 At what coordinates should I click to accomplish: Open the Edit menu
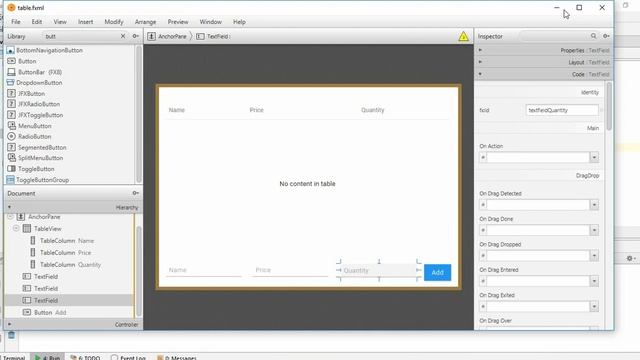point(37,22)
